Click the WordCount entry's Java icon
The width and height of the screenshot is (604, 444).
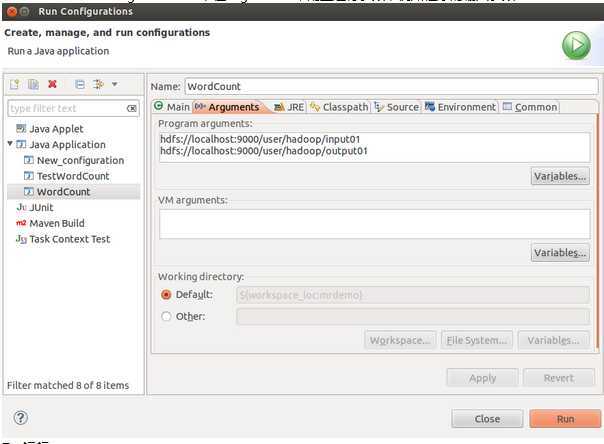(29, 191)
